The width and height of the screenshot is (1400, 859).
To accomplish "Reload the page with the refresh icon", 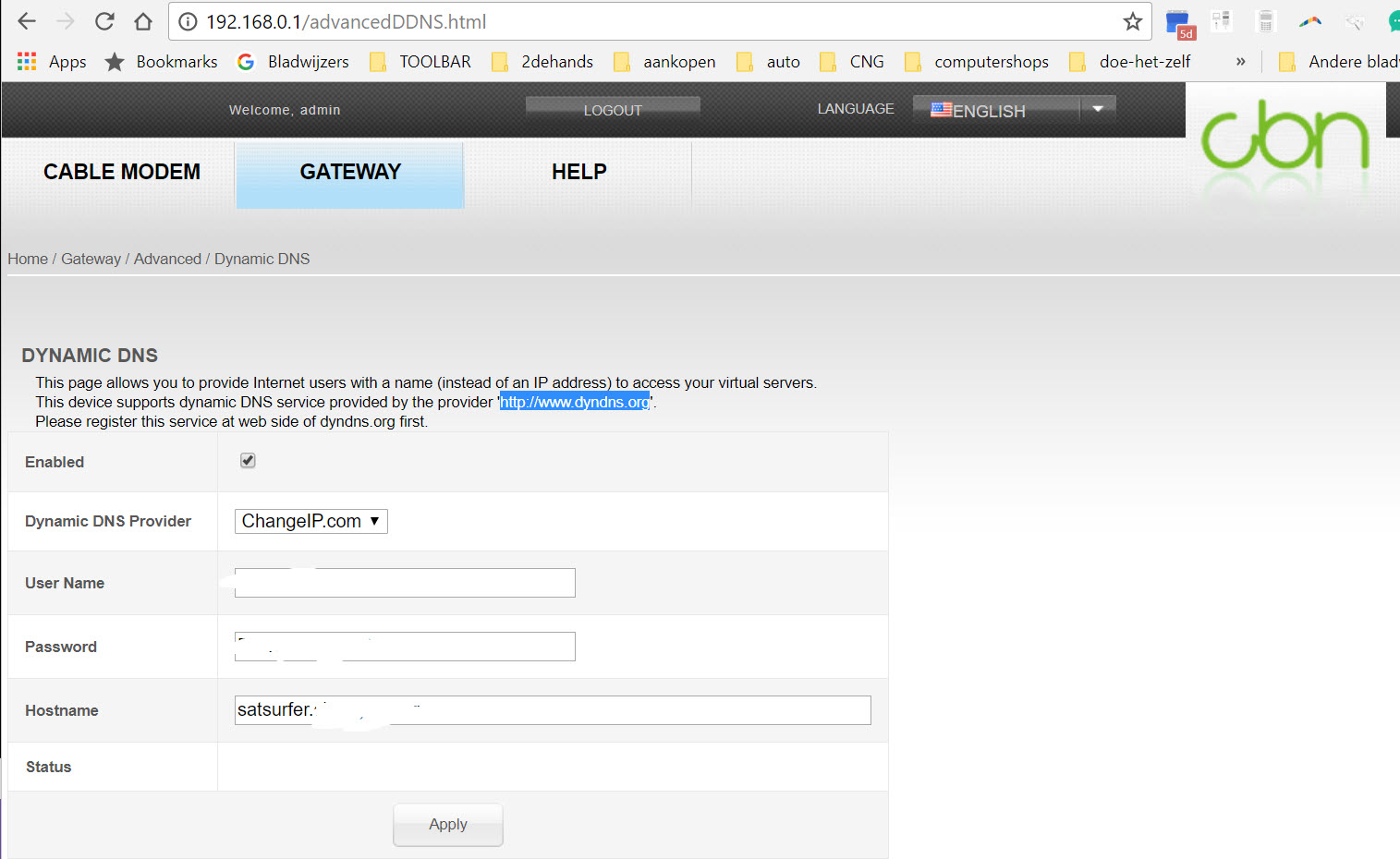I will (x=104, y=21).
